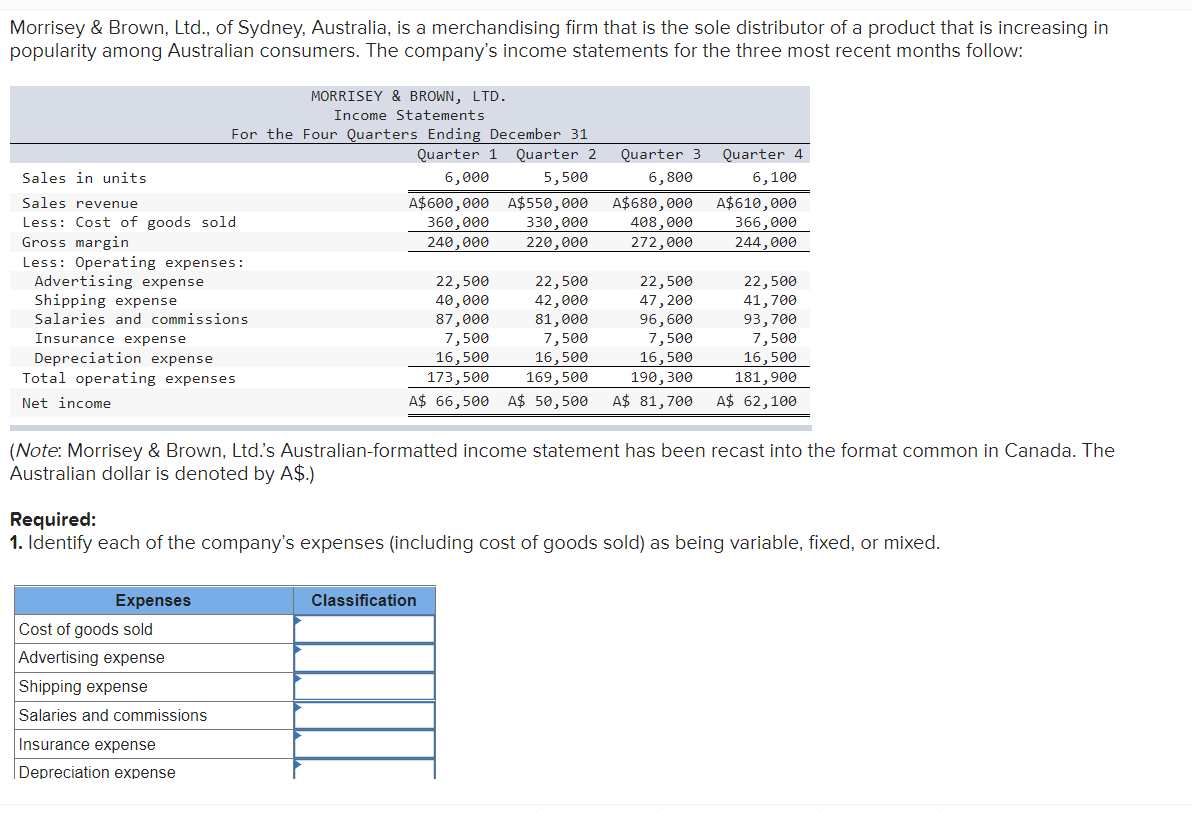The image size is (1192, 813).
Task: Click the Expenses column header
Action: [154, 600]
